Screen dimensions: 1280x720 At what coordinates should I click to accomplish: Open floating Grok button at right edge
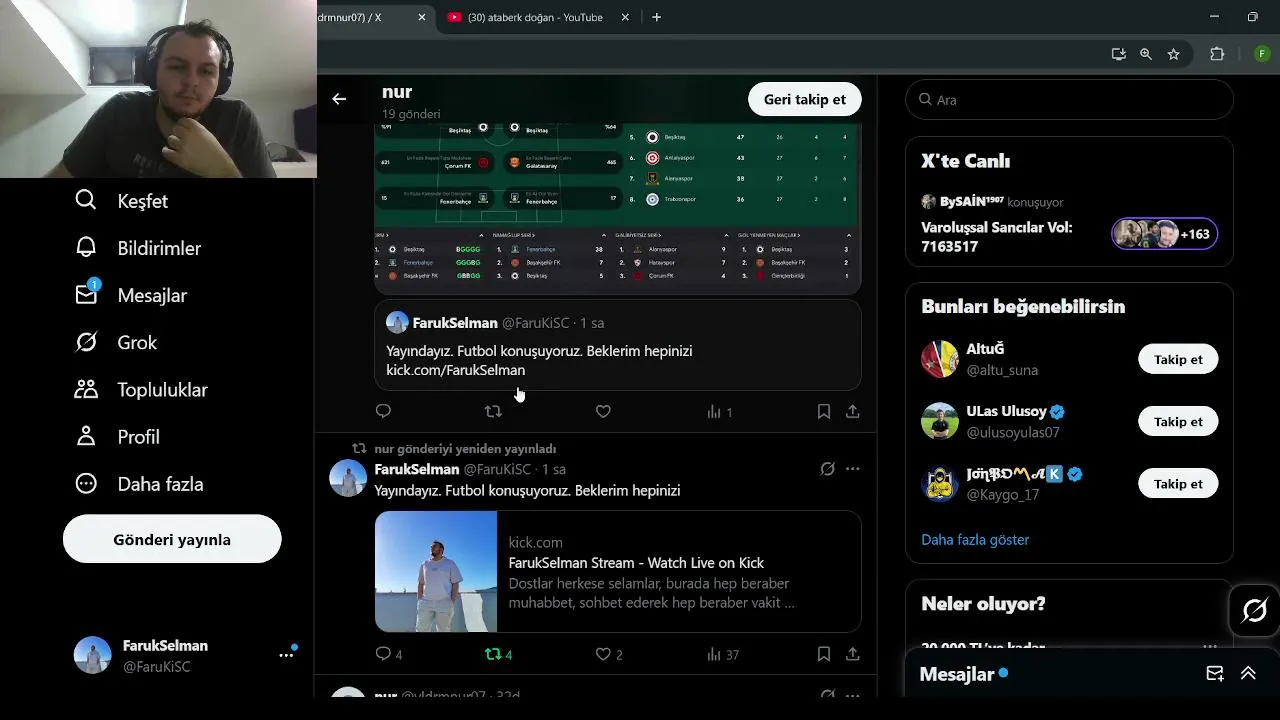tap(1254, 610)
